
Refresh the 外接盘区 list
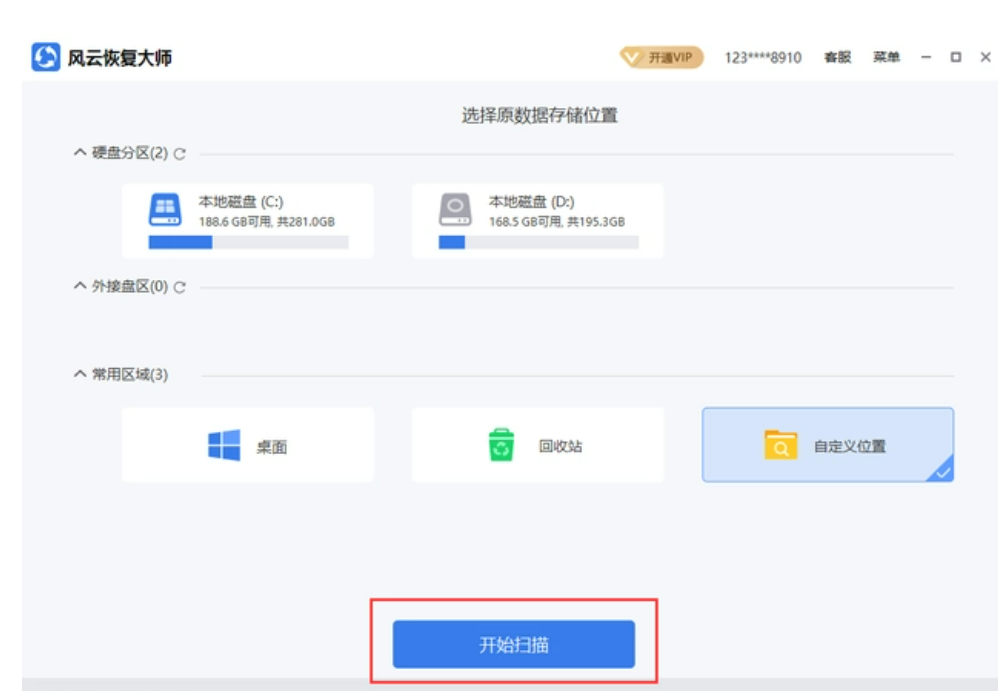[x=180, y=288]
